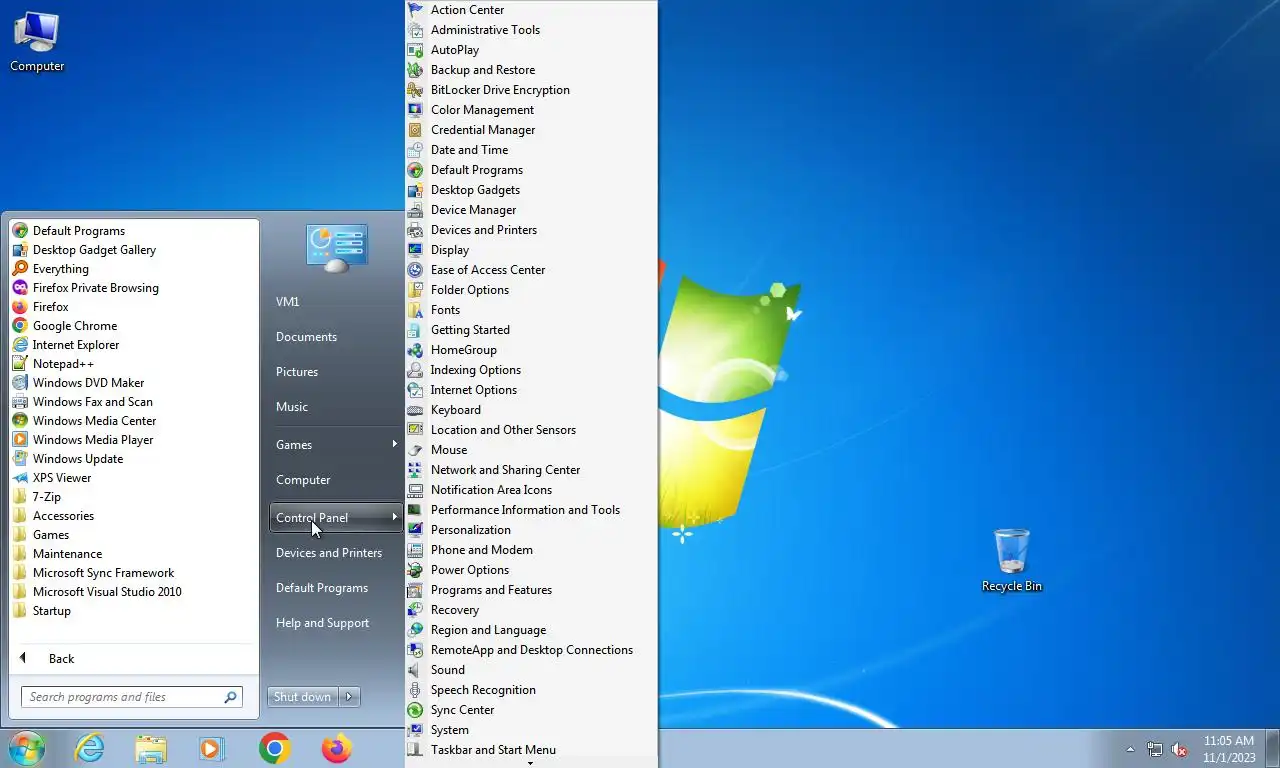1280x768 pixels.
Task: Click Network and Sharing Center icon
Action: [x=415, y=470]
